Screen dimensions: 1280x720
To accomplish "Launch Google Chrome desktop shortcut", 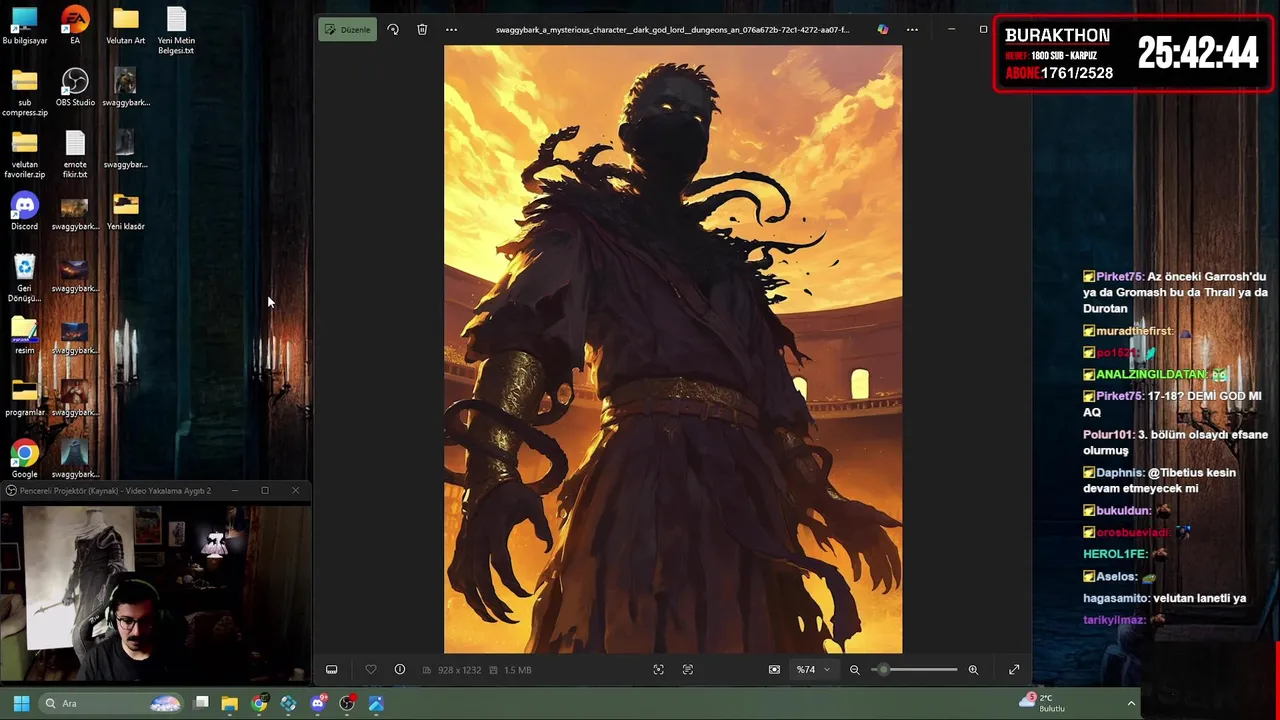I will [x=25, y=460].
